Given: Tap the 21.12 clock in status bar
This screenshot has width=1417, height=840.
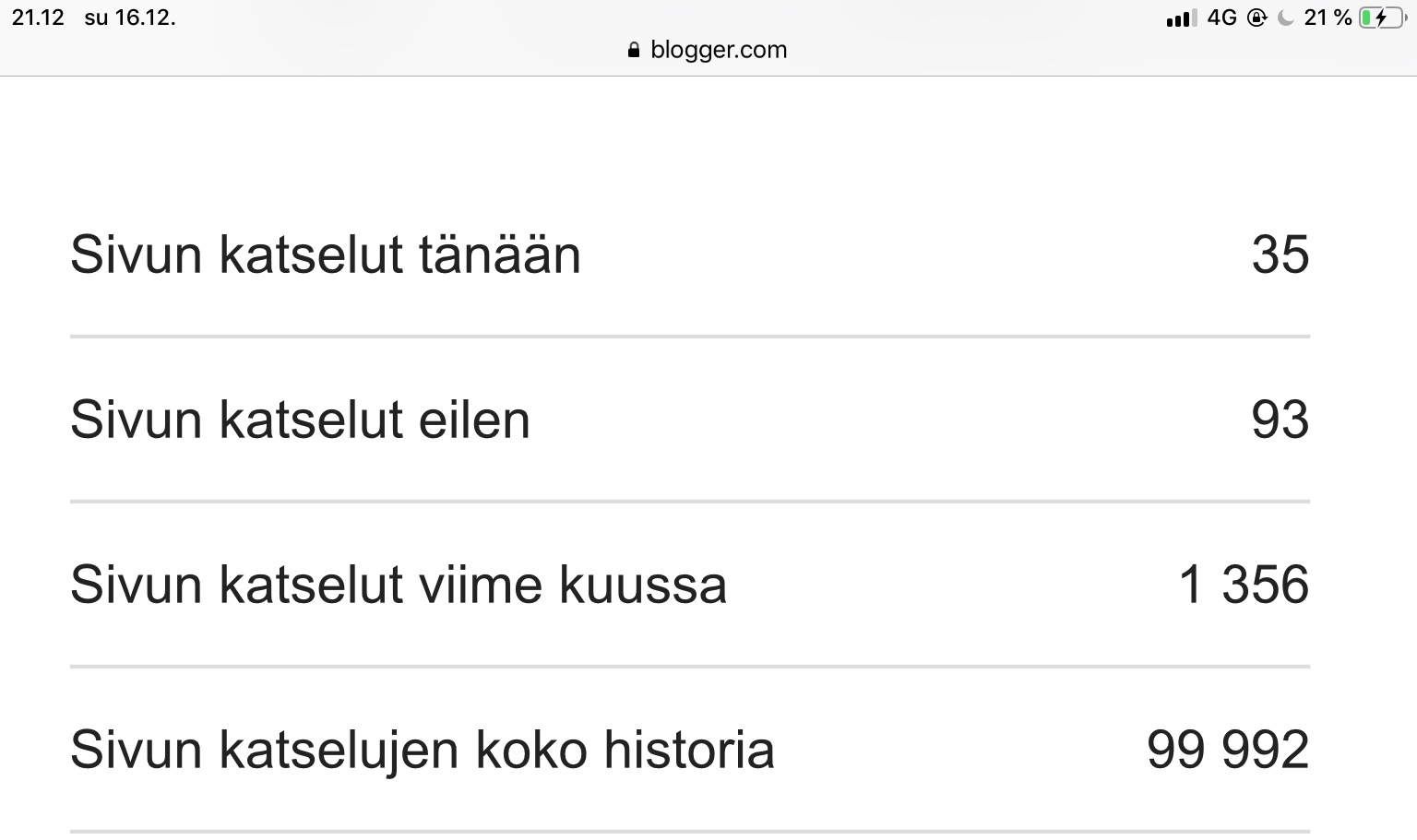Looking at the screenshot, I should tap(38, 18).
